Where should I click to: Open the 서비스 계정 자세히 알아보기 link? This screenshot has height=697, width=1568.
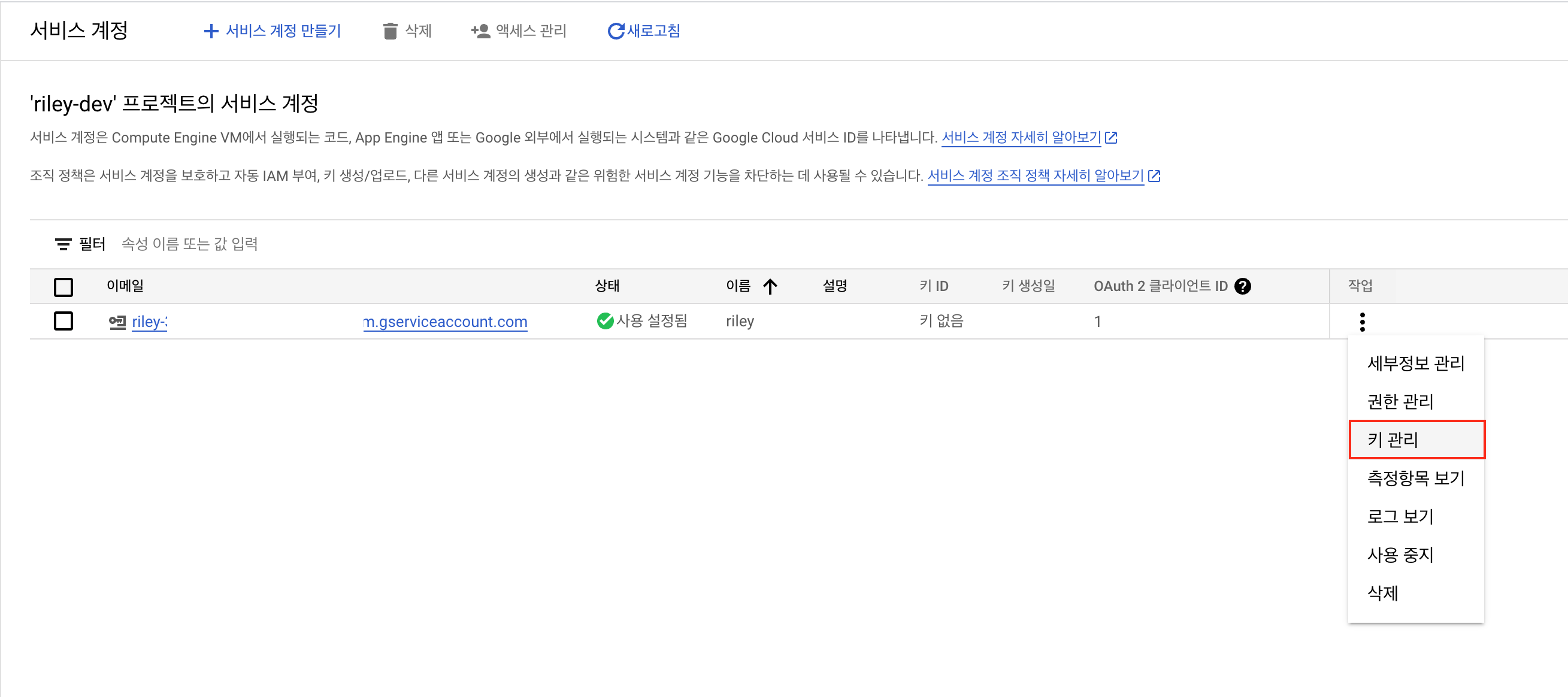point(1021,138)
